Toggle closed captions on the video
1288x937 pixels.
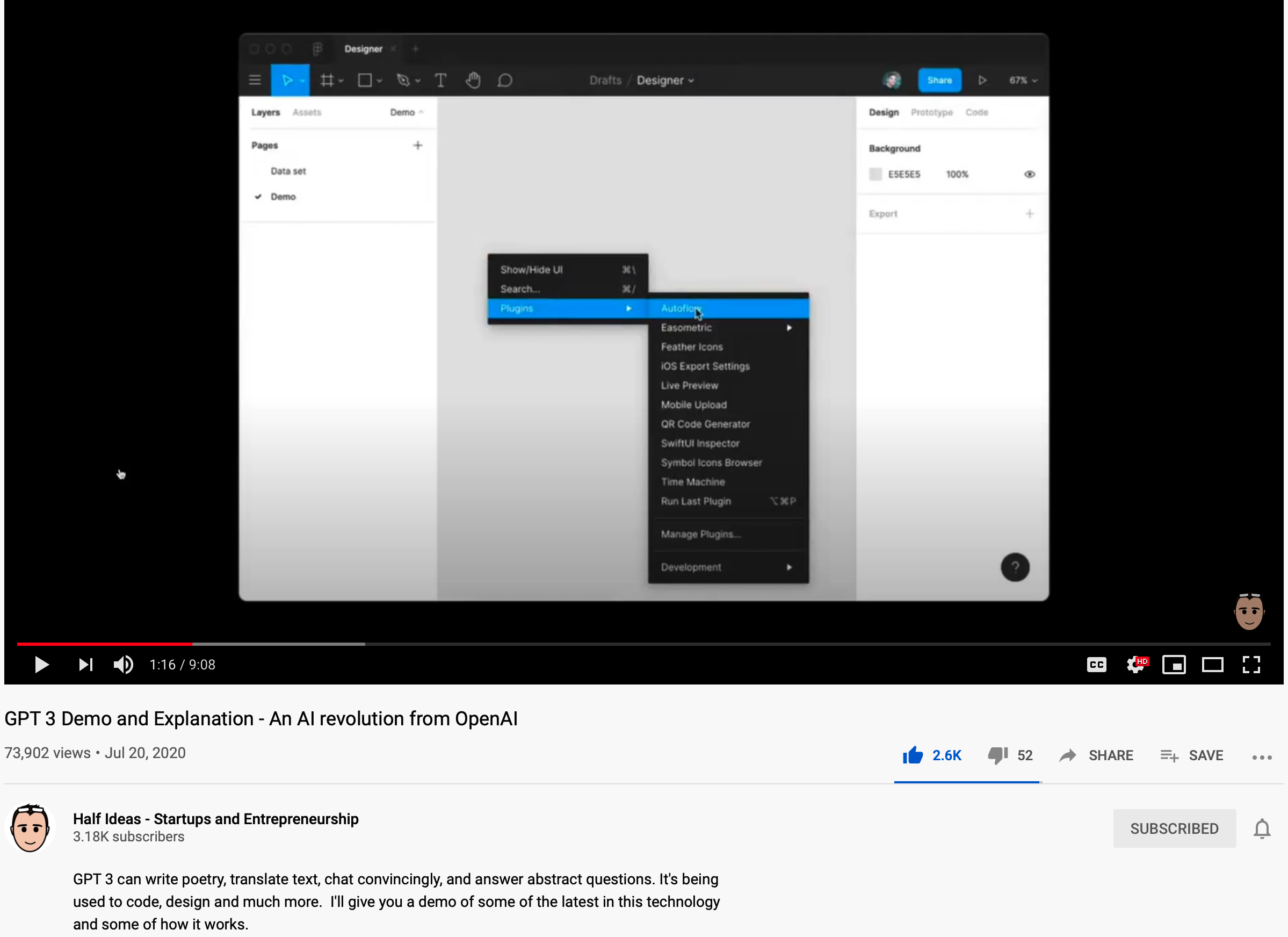tap(1096, 664)
